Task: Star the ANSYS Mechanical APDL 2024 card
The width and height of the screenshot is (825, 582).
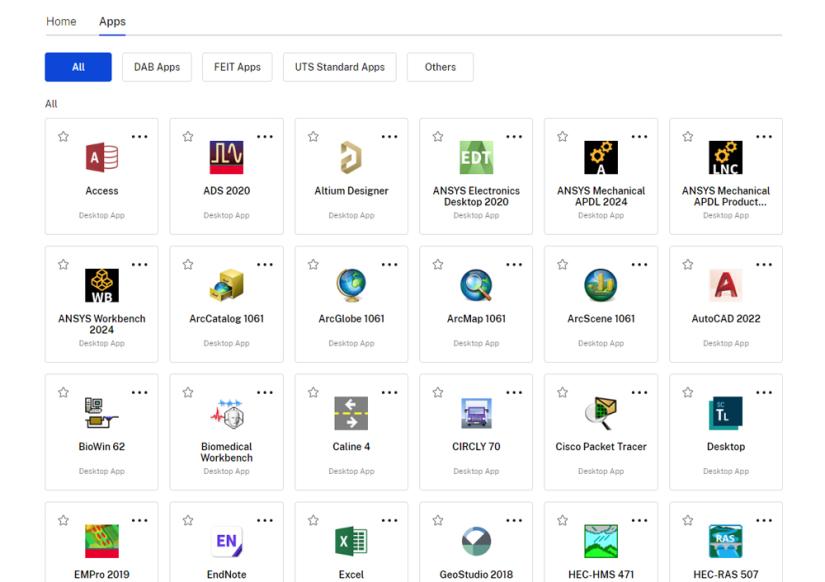Action: [562, 136]
